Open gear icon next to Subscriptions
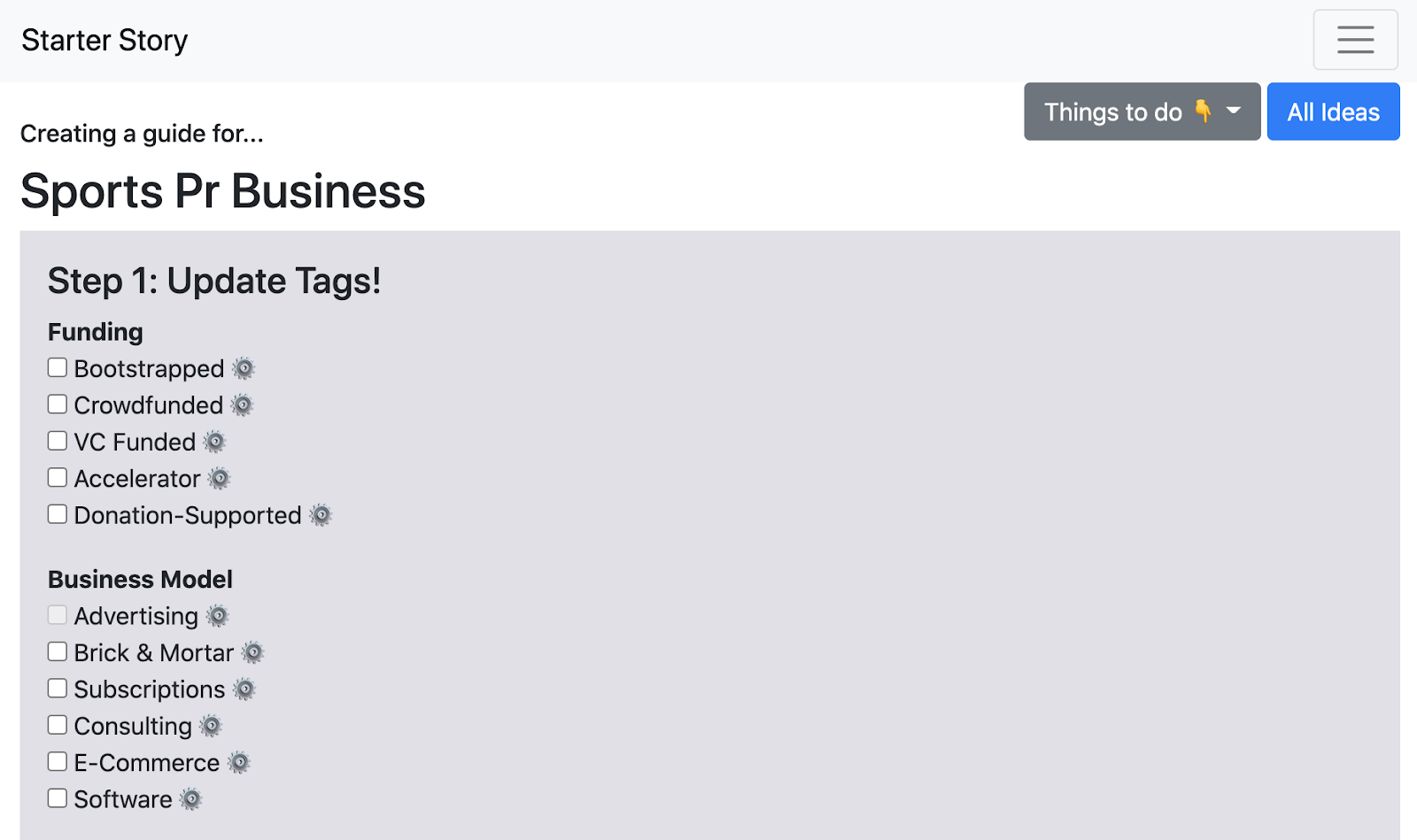The width and height of the screenshot is (1417, 840). [x=244, y=690]
